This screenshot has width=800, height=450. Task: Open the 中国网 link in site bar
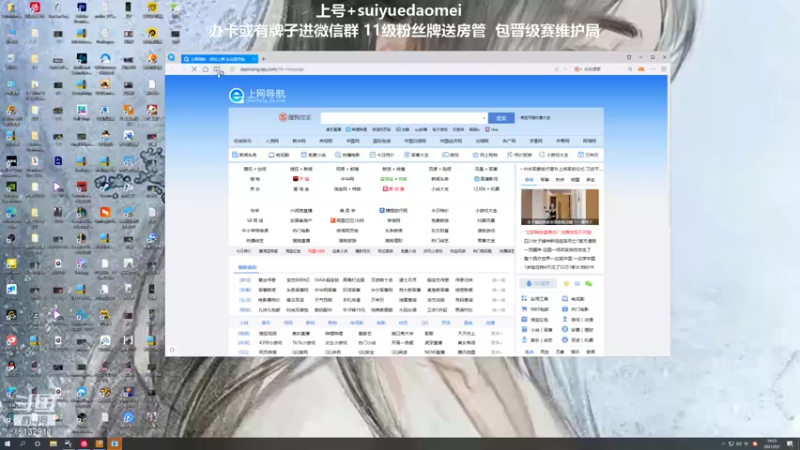[x=353, y=141]
